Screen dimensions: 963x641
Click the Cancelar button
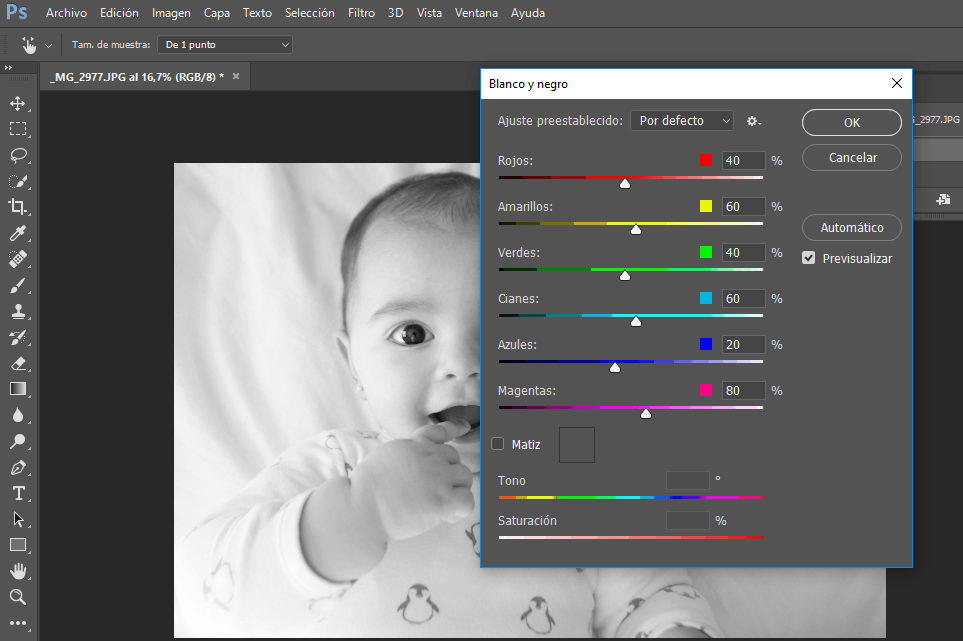coord(852,157)
